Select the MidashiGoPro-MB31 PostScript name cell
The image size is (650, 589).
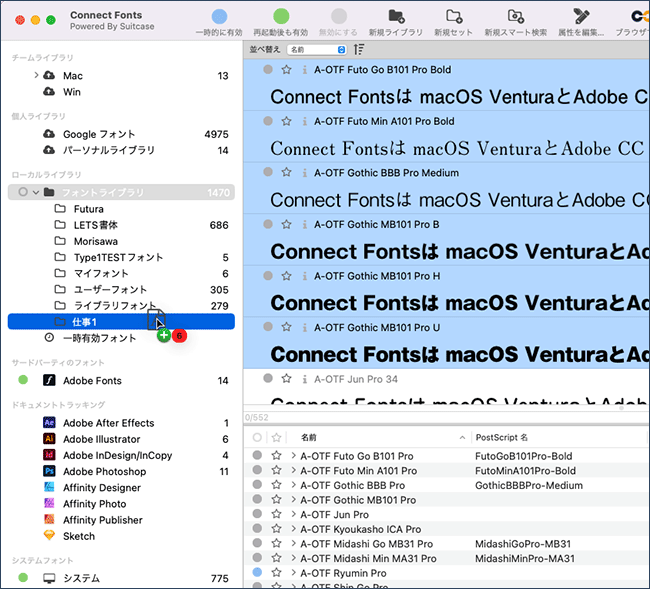point(523,543)
